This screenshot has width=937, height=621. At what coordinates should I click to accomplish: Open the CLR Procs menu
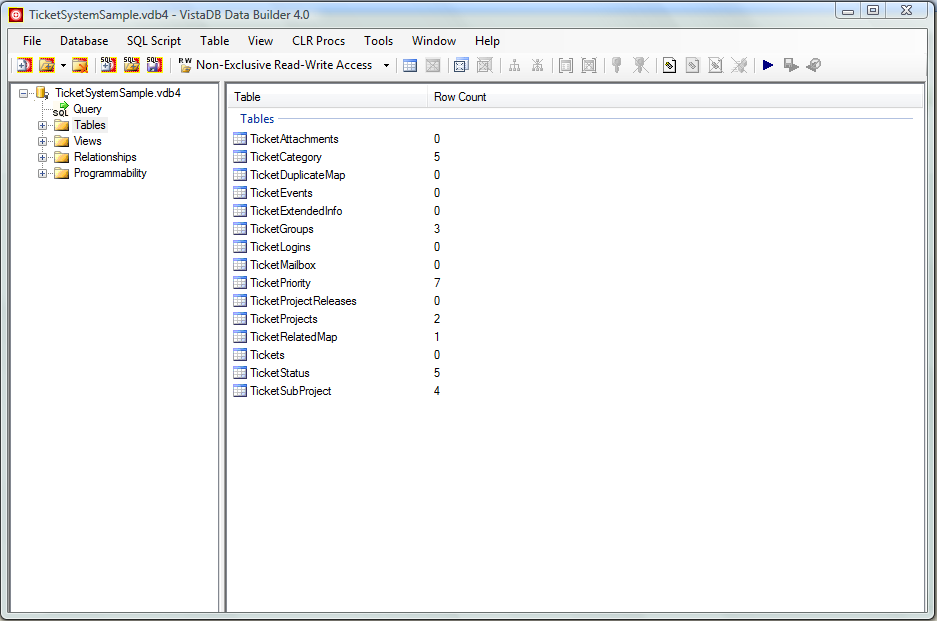[x=318, y=41]
